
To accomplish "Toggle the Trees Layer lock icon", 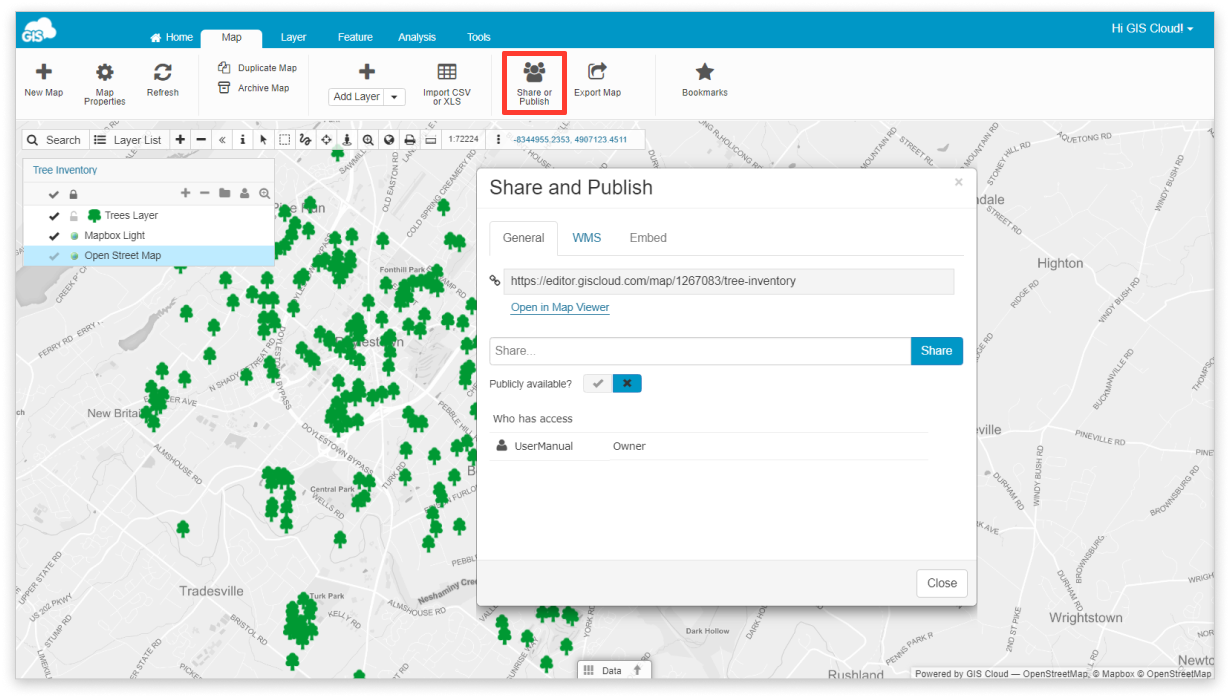I will 73,216.
